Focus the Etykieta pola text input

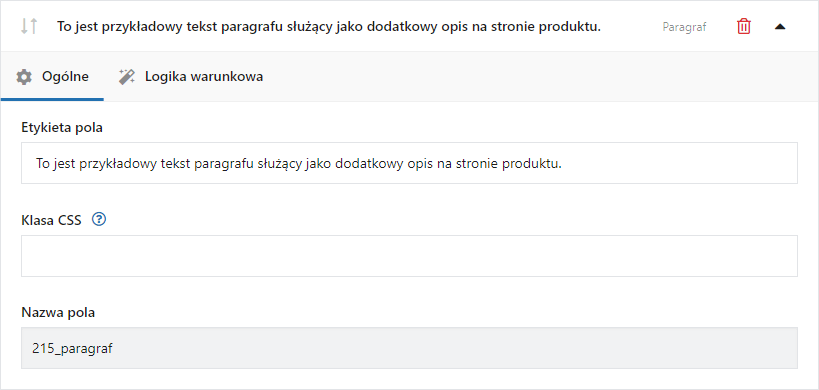pyautogui.click(x=409, y=163)
